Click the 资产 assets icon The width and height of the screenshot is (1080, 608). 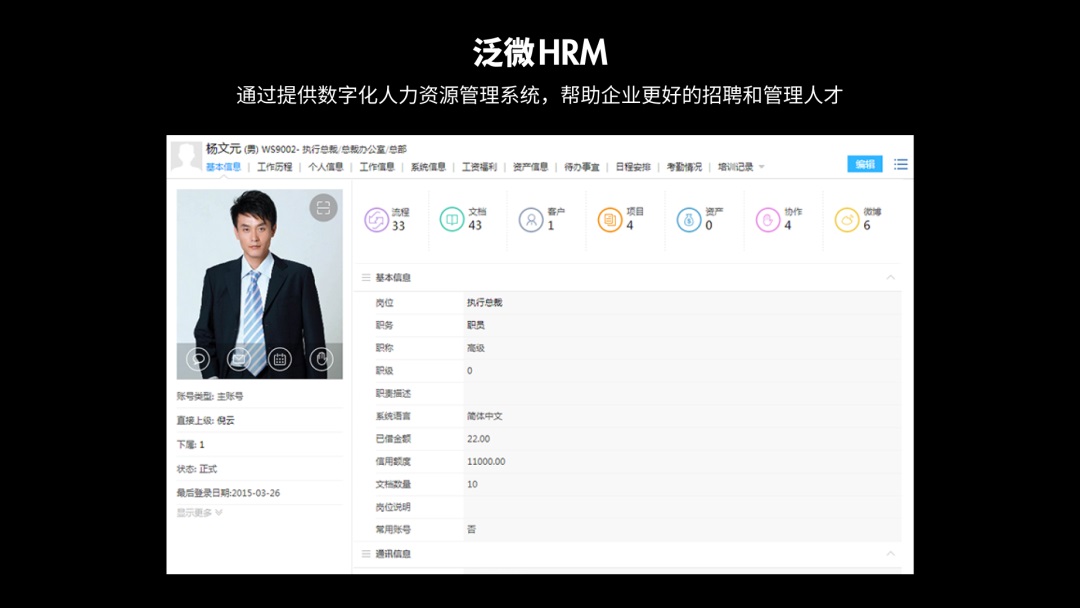coord(688,220)
